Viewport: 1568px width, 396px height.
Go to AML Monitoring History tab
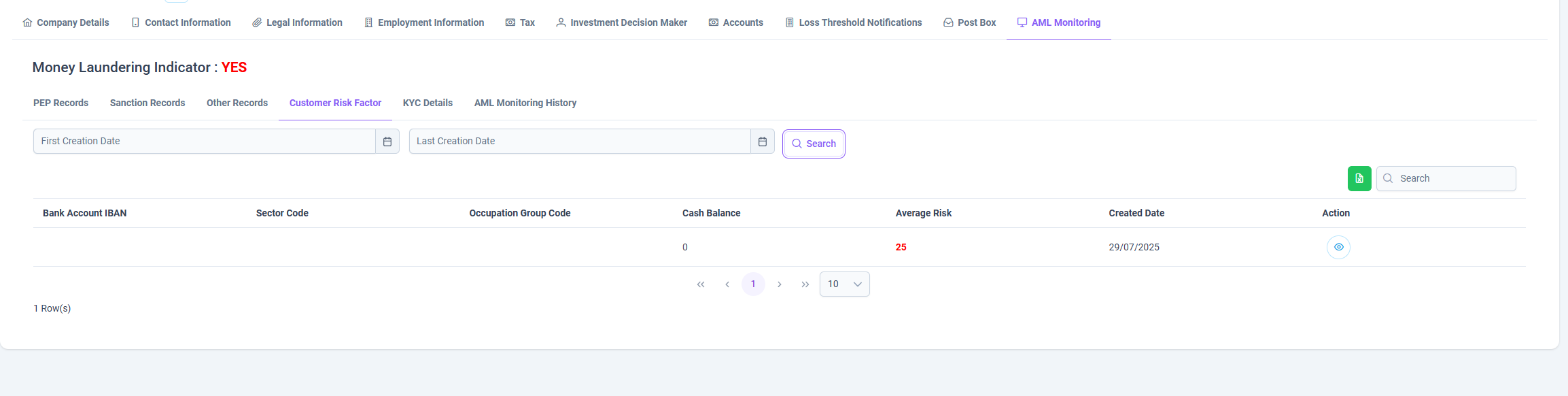pyautogui.click(x=525, y=103)
